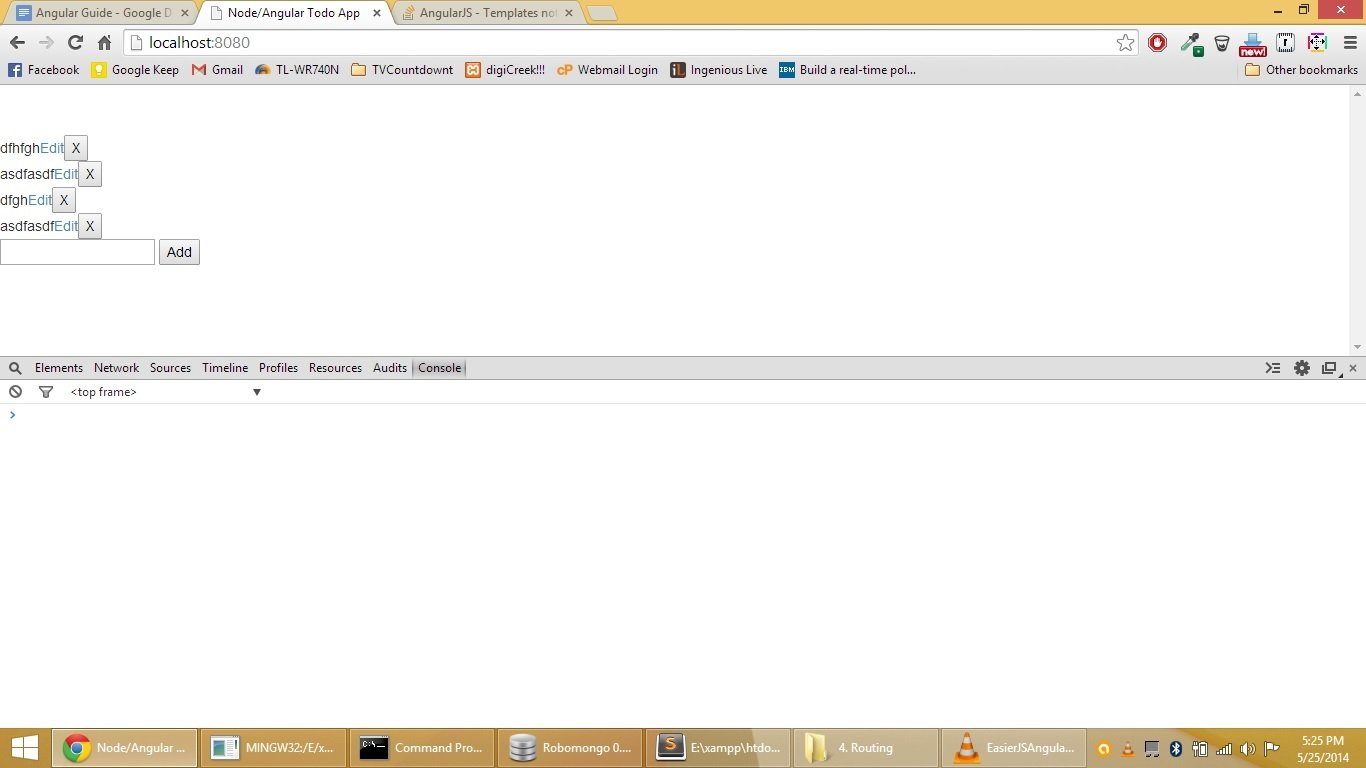Open the Google Keep bookmark
The height and width of the screenshot is (768, 1366).
[135, 70]
